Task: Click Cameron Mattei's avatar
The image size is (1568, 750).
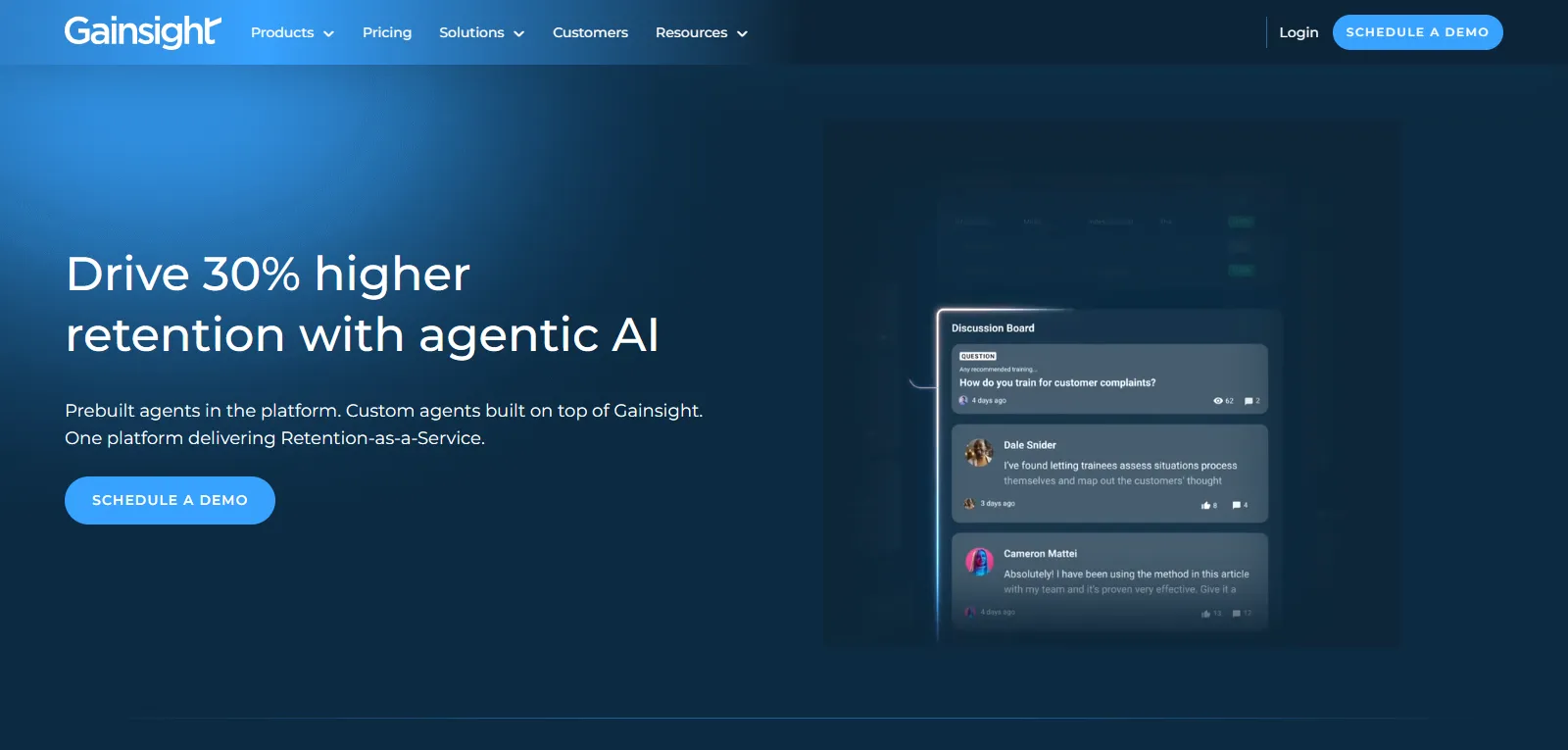Action: tap(979, 561)
